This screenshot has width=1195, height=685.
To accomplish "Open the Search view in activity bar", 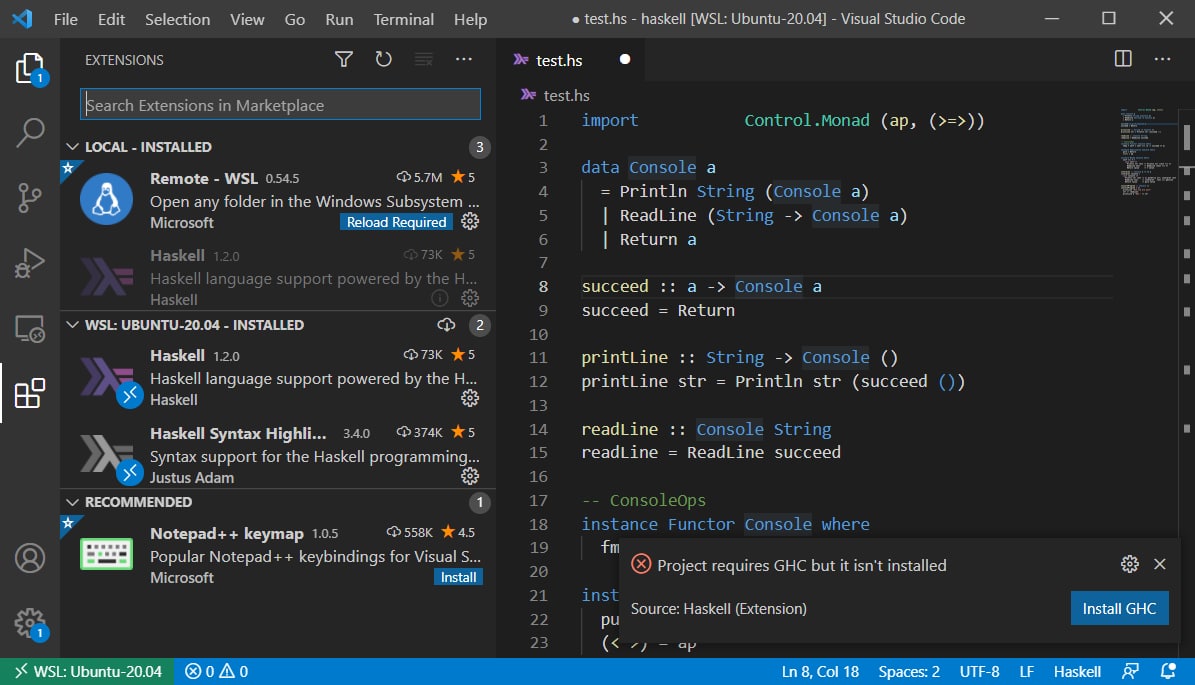I will (x=30, y=133).
